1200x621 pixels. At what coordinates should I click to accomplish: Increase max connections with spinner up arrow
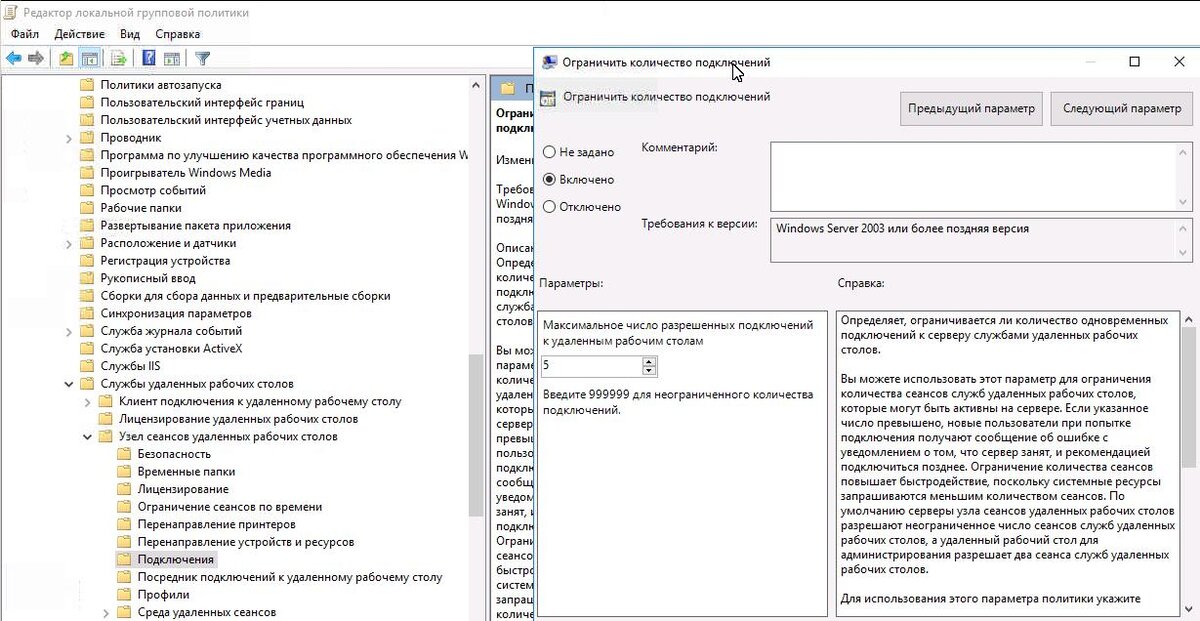(x=649, y=362)
